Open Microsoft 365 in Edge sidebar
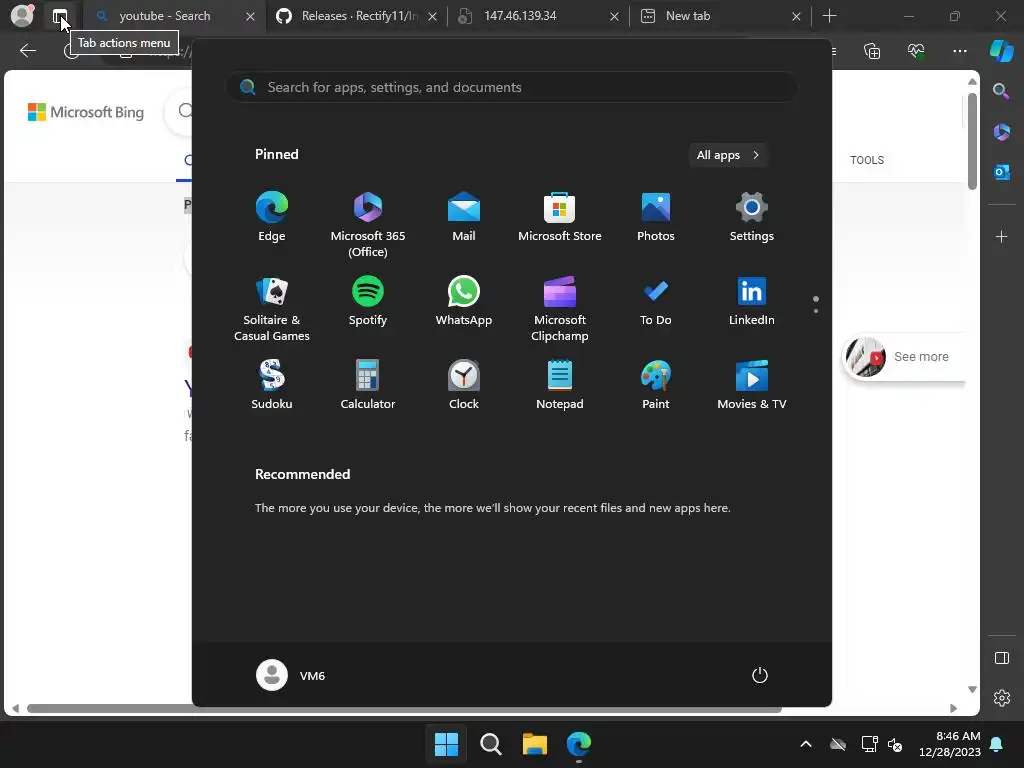This screenshot has height=768, width=1024. [1001, 132]
